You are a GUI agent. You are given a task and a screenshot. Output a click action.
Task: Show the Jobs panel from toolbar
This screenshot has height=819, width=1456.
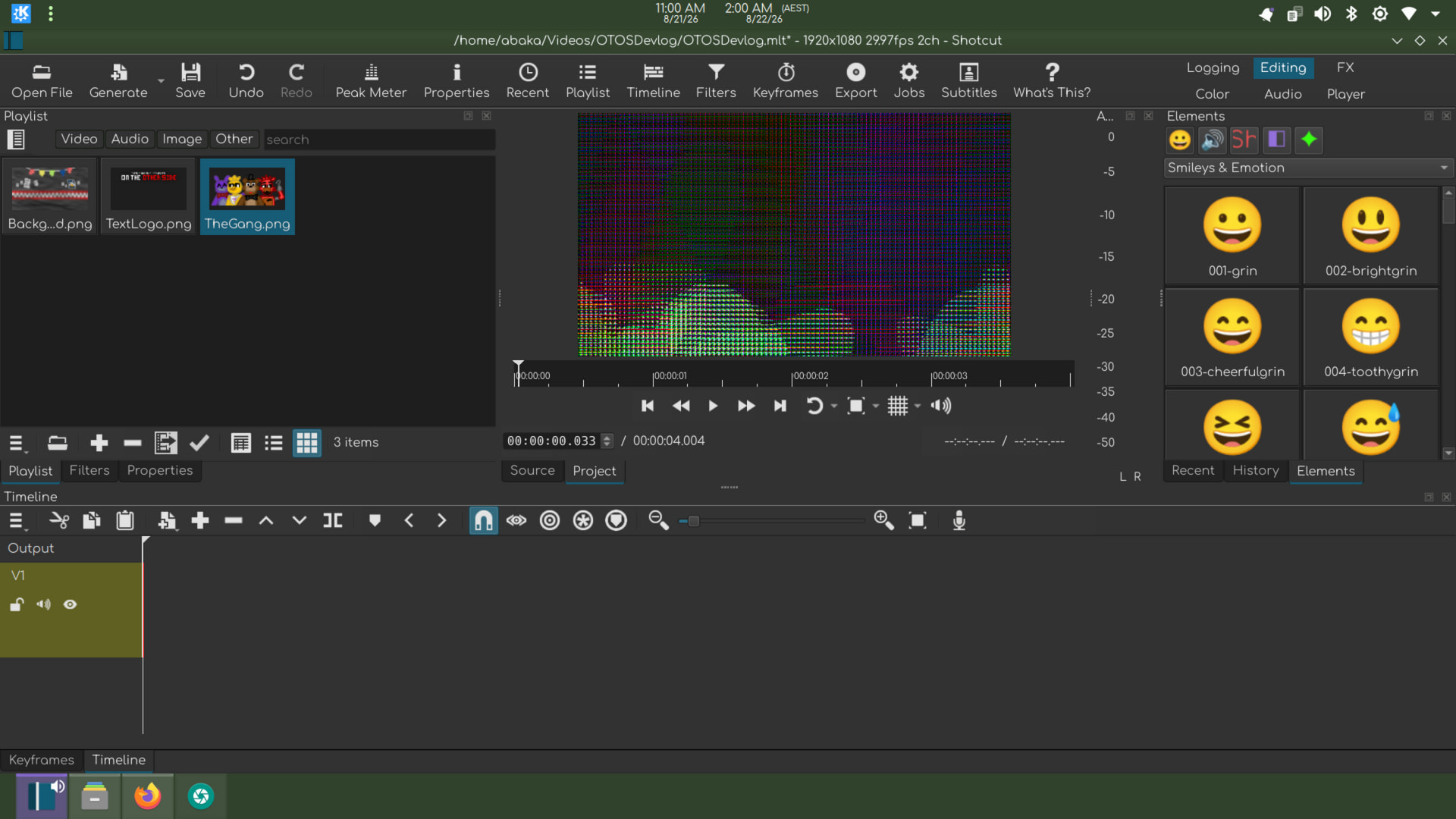point(909,80)
